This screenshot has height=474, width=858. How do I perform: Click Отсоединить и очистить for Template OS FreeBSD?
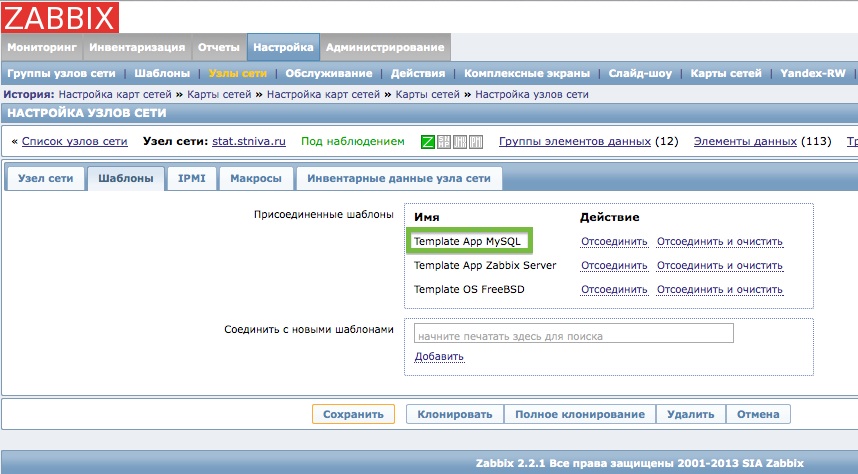(x=719, y=289)
